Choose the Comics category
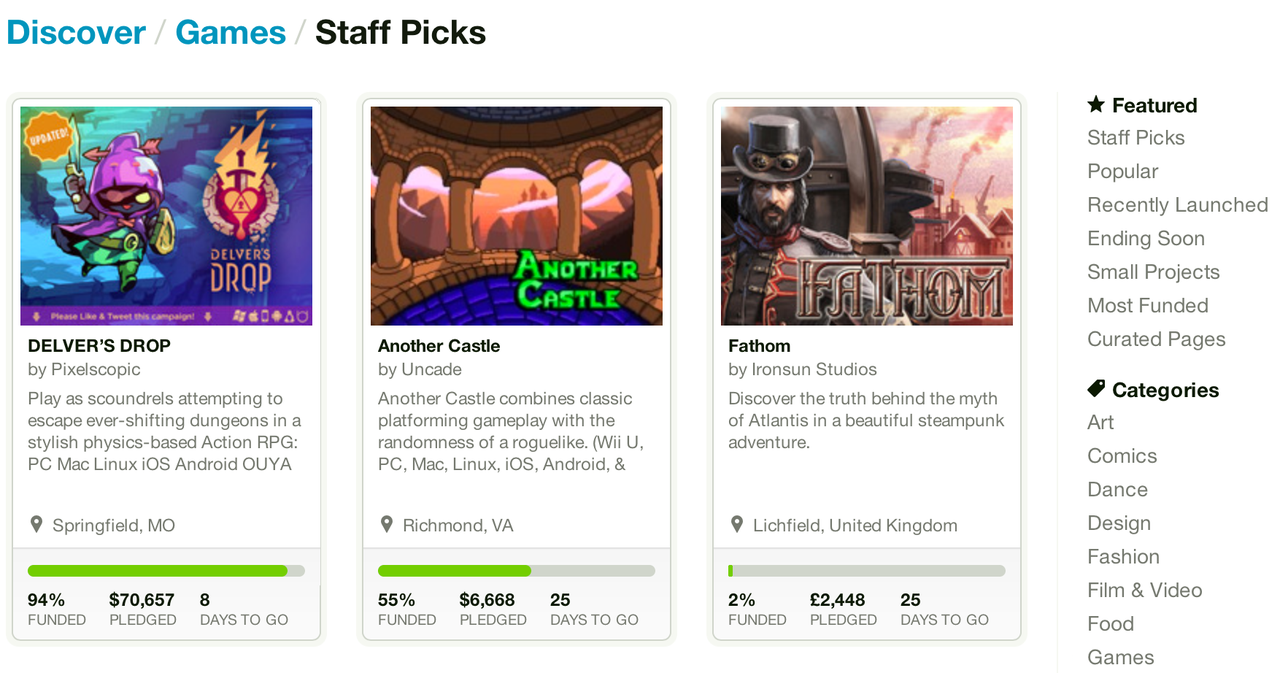The height and width of the screenshot is (673, 1280). point(1122,456)
